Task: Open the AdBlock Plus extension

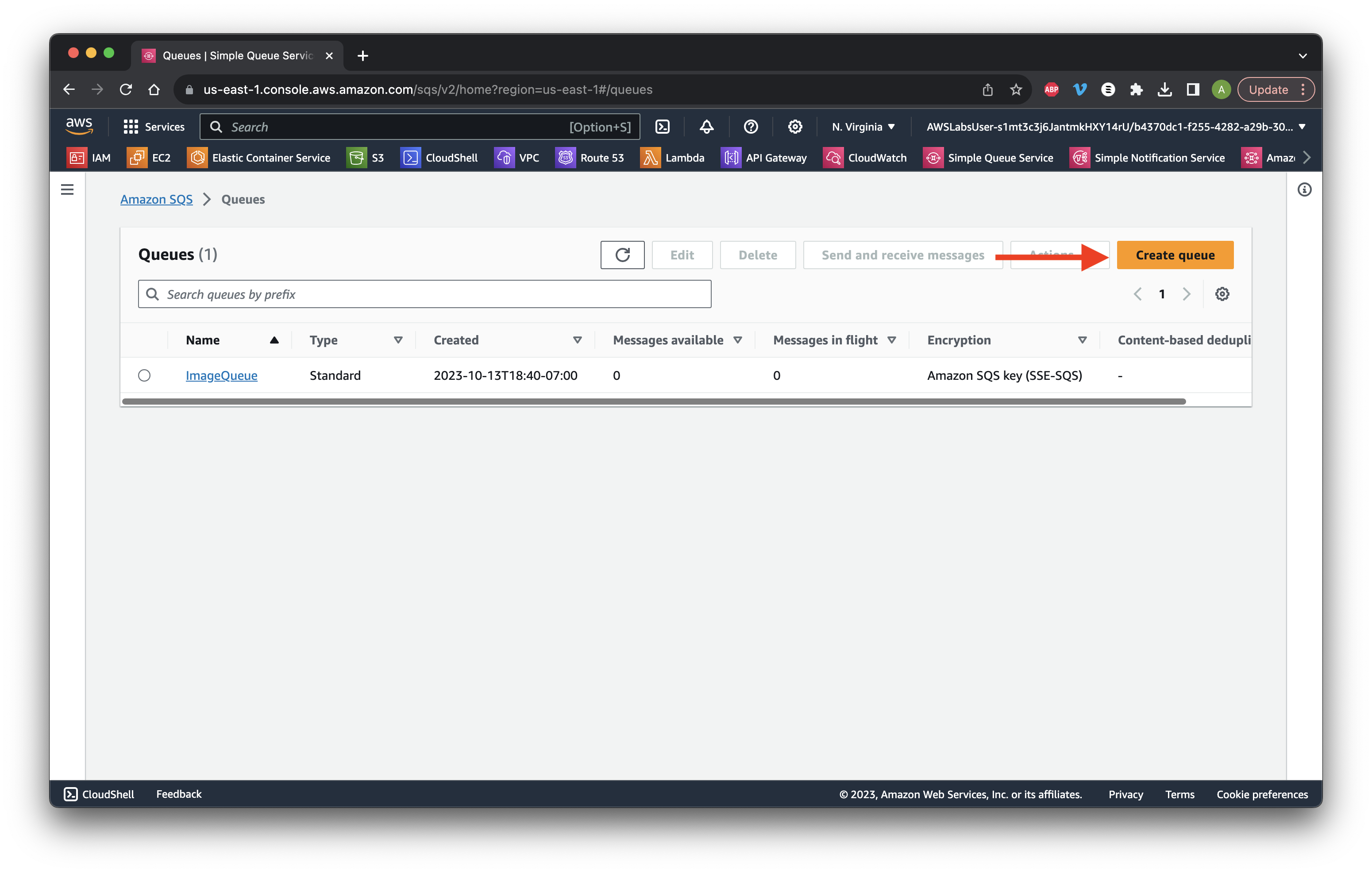Action: point(1051,89)
